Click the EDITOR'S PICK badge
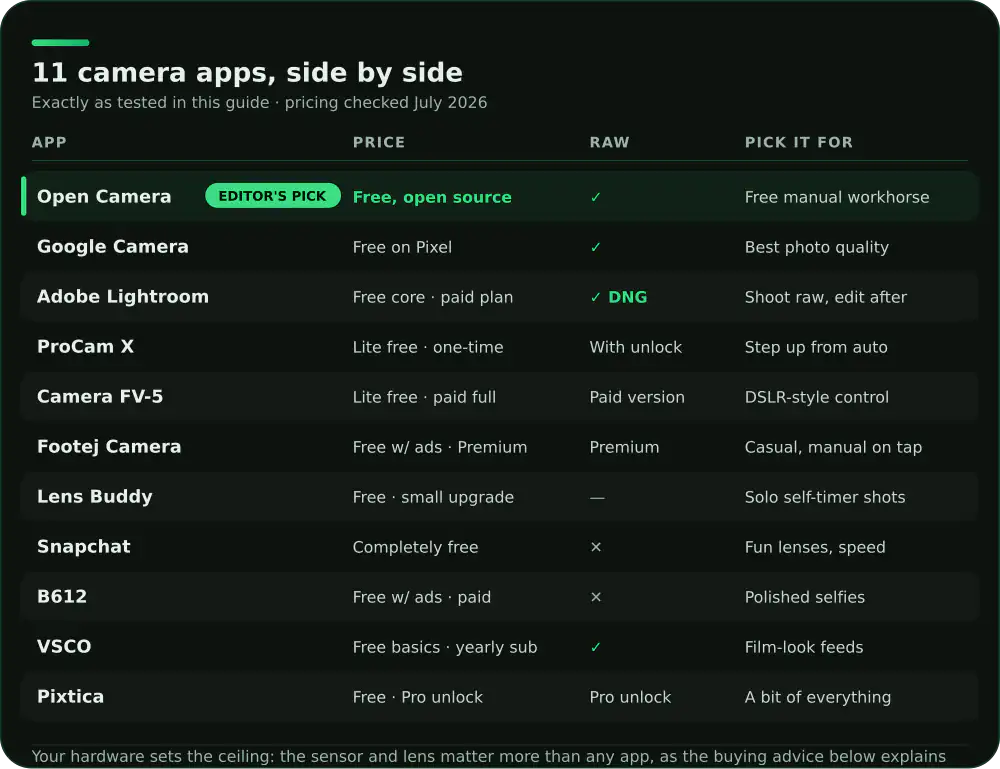Screen dimensions: 1000x769 (x=272, y=196)
